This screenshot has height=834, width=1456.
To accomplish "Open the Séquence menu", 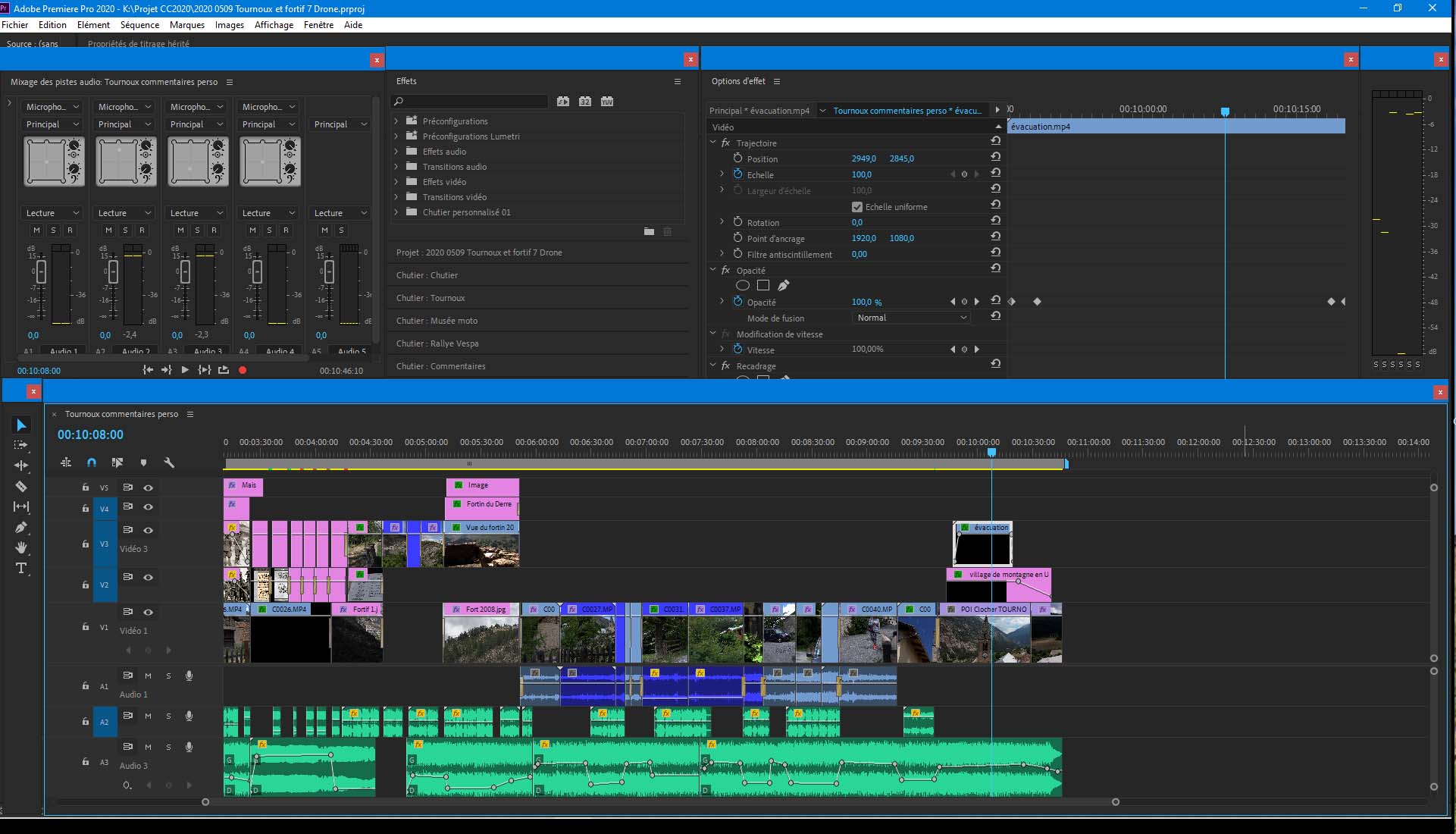I will pos(139,25).
